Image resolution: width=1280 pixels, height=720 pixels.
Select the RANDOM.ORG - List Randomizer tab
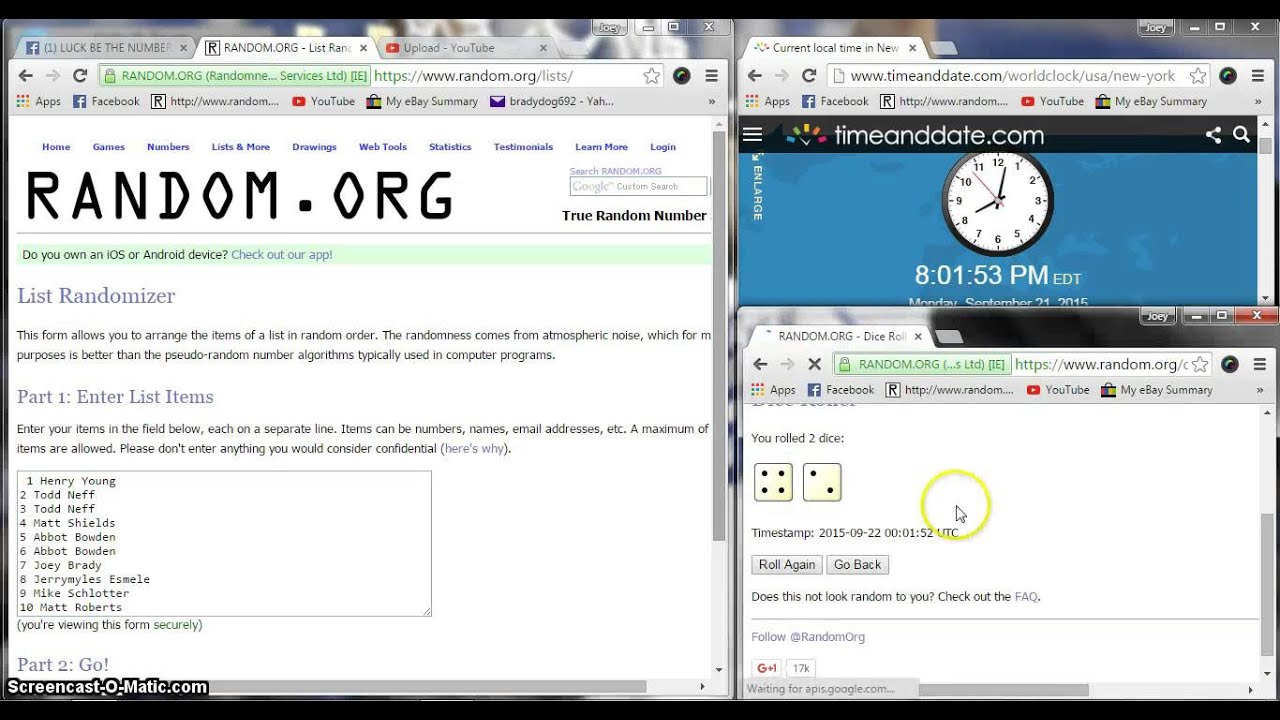tap(287, 47)
